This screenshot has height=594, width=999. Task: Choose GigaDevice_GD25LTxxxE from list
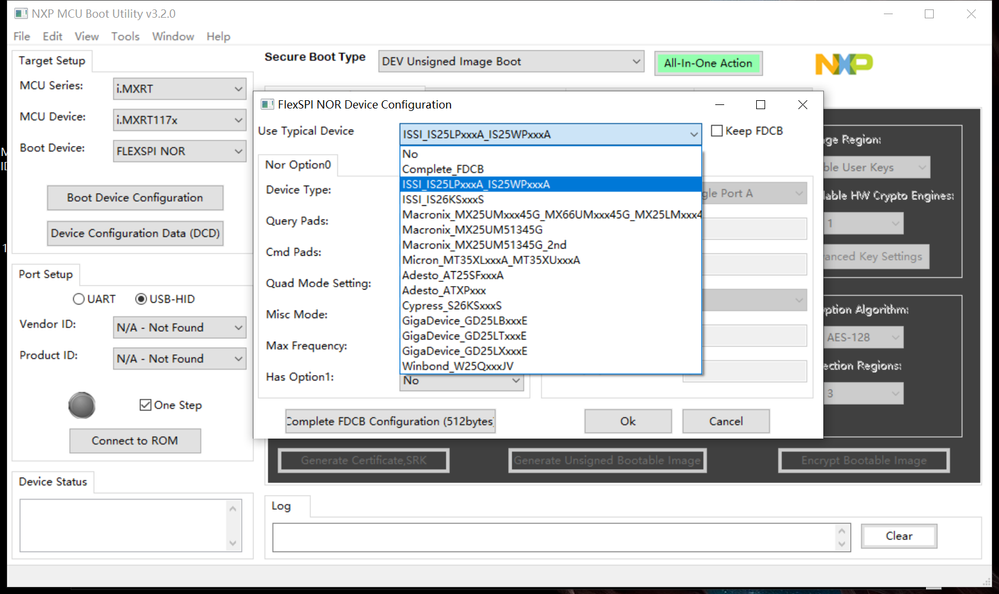pyautogui.click(x=550, y=336)
